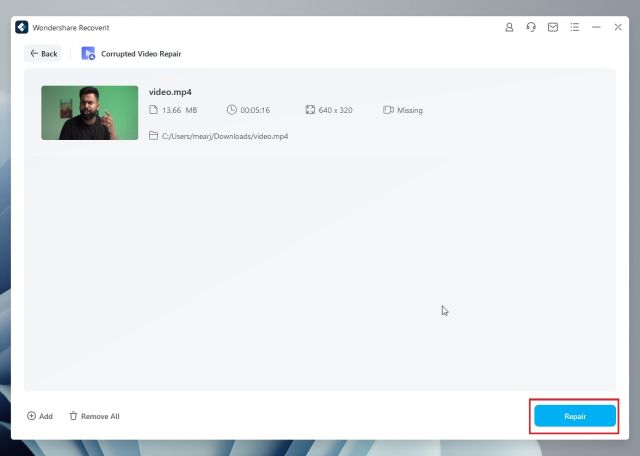Click the camera device icon
Image resolution: width=640 pixels, height=456 pixels.
tap(388, 110)
